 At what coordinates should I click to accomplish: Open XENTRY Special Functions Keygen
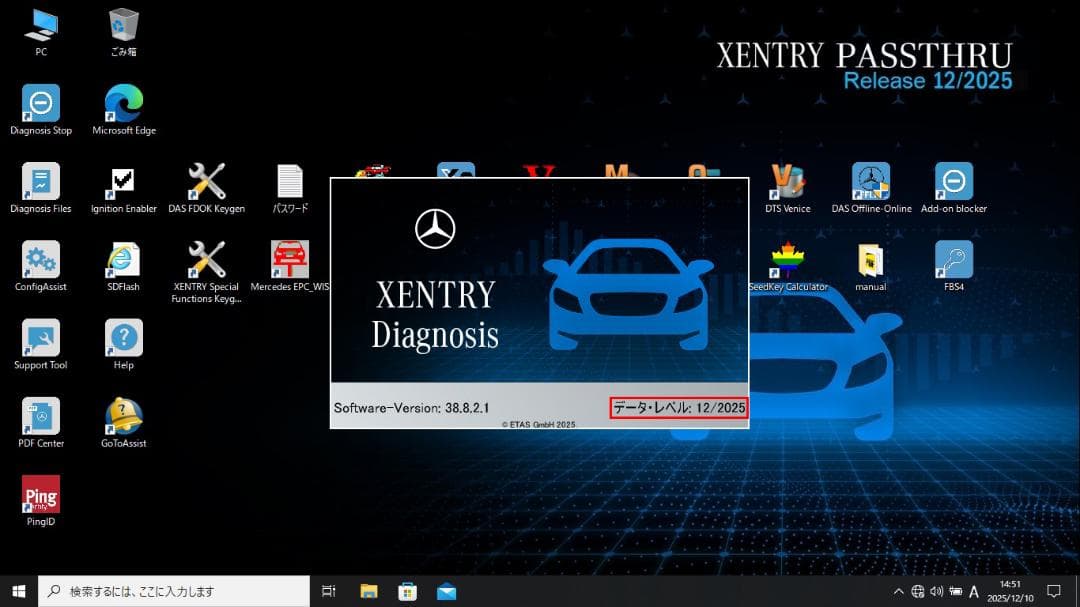pyautogui.click(x=207, y=260)
